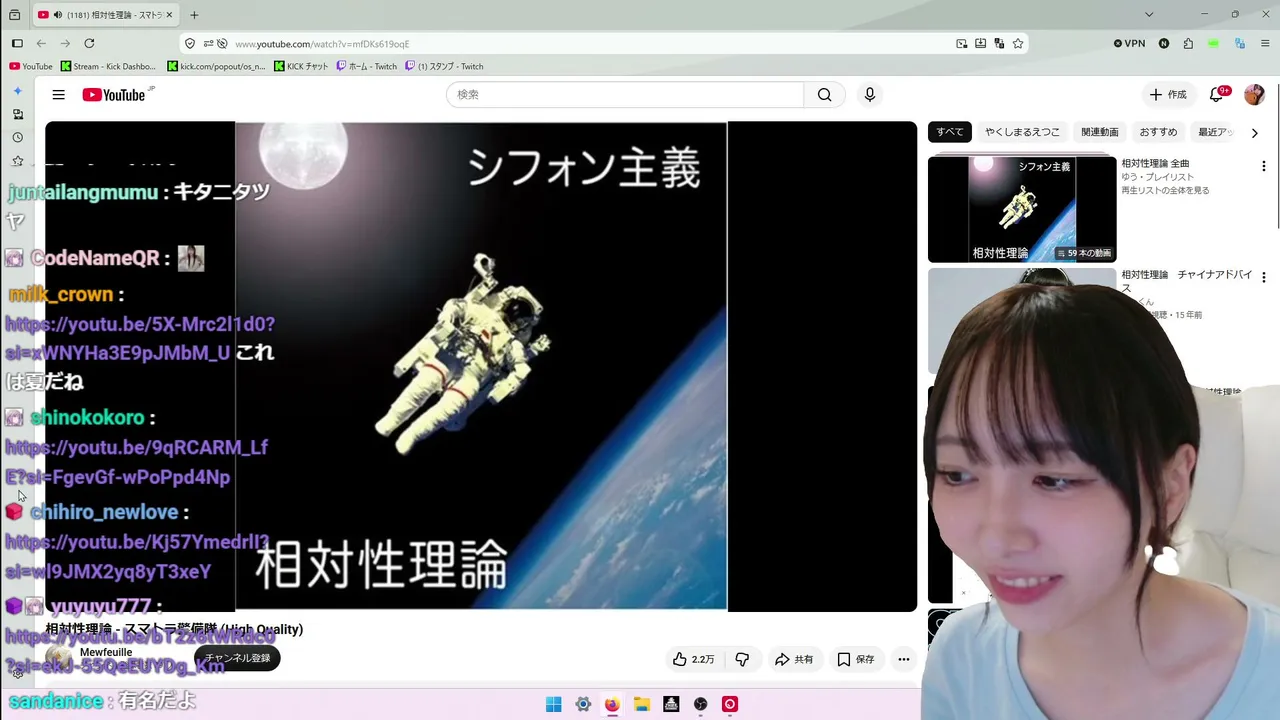This screenshot has width=1280, height=720.
Task: Open the N extension in toolbar
Action: click(x=1164, y=44)
